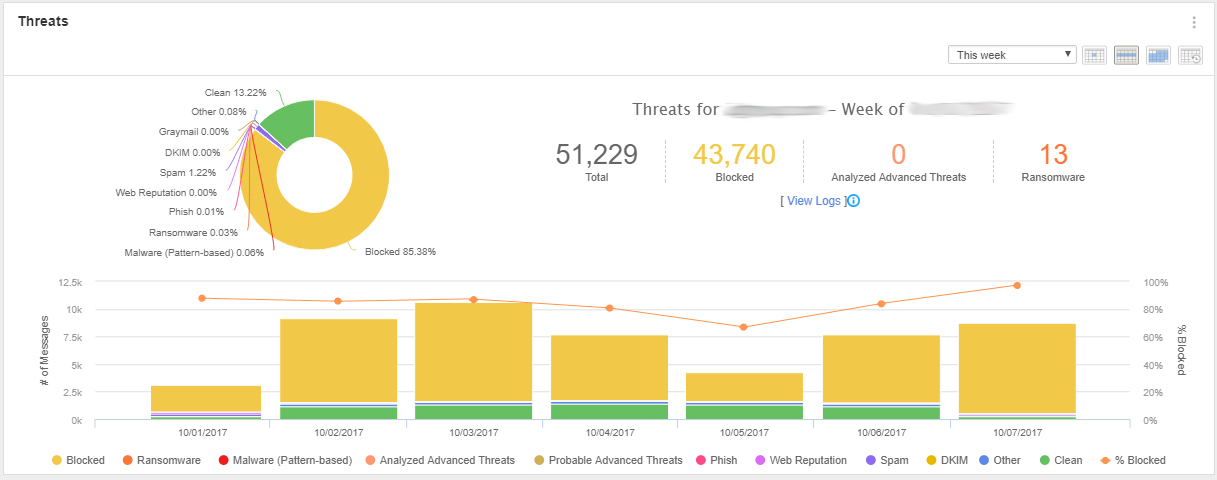Open the View Logs link
1217x480 pixels.
click(813, 200)
